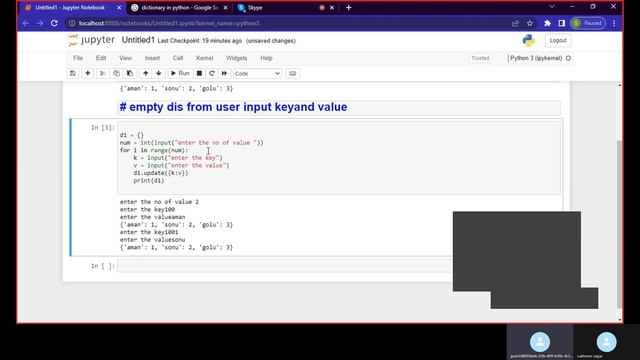Image resolution: width=640 pixels, height=360 pixels.
Task: Bookmark this page with the star icon
Action: pyautogui.click(x=530, y=23)
